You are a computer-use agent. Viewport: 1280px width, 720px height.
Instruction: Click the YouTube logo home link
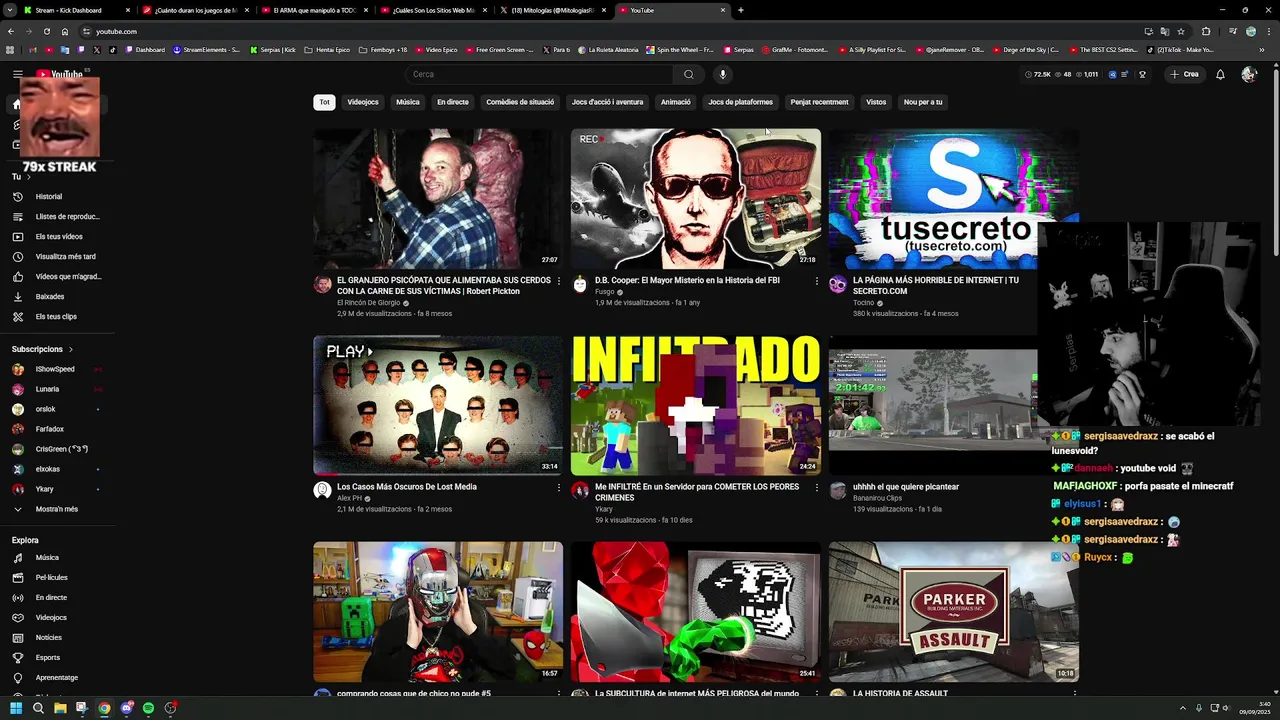pos(60,74)
